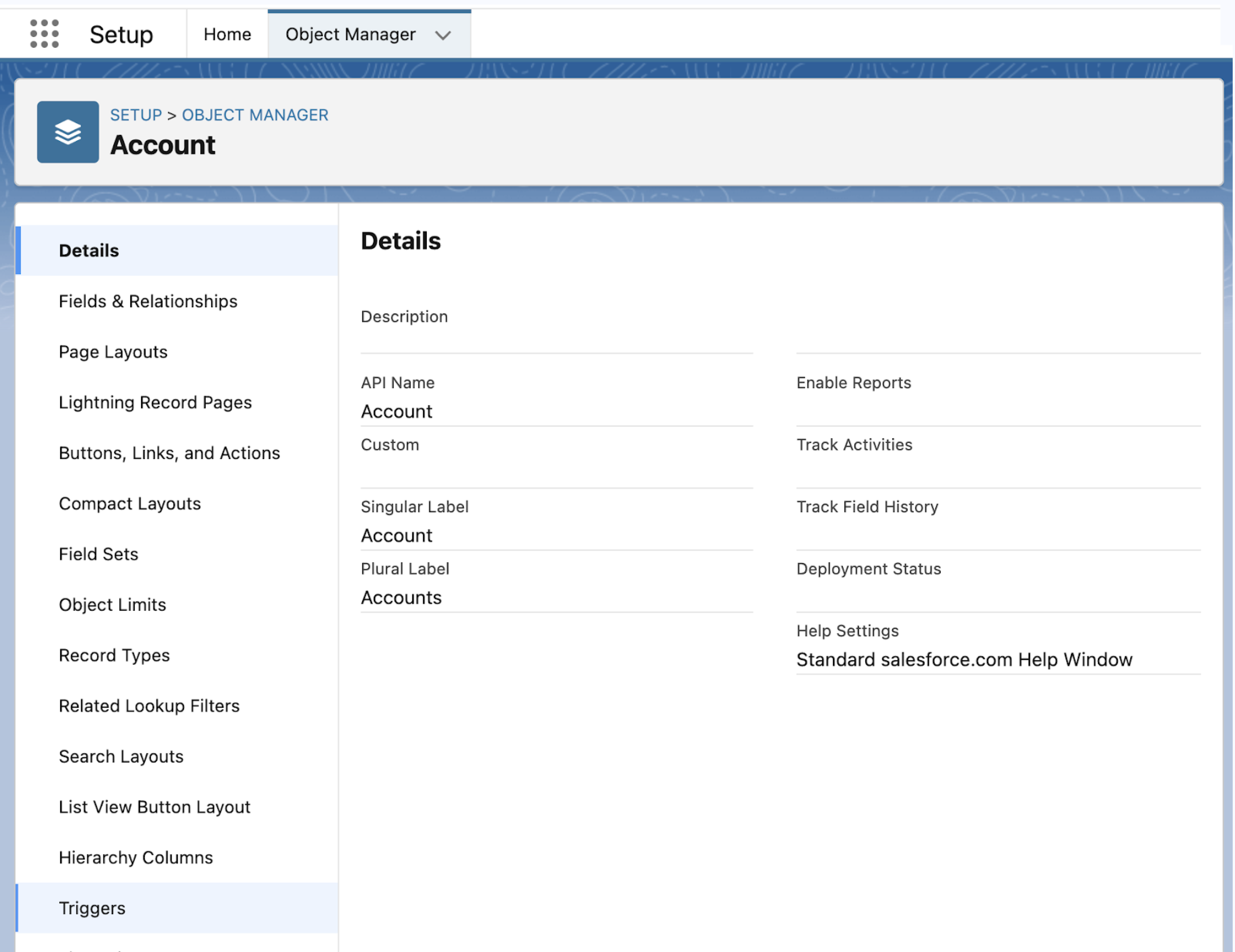Click the Deployment Status label
Viewport: 1235px width, 952px height.
click(869, 569)
